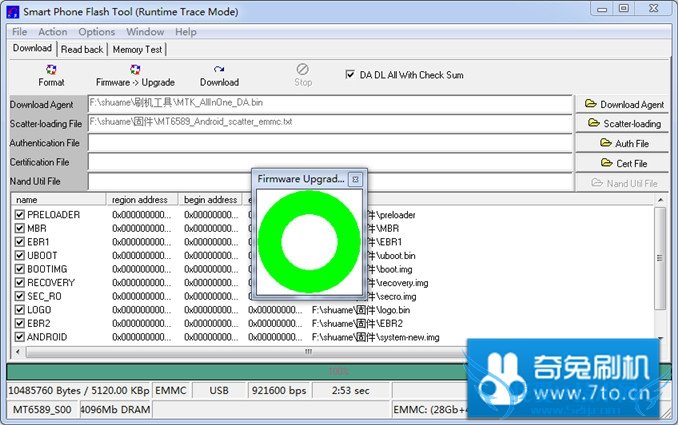This screenshot has width=678, height=425.
Task: Sort list by region address column
Action: tap(143, 200)
